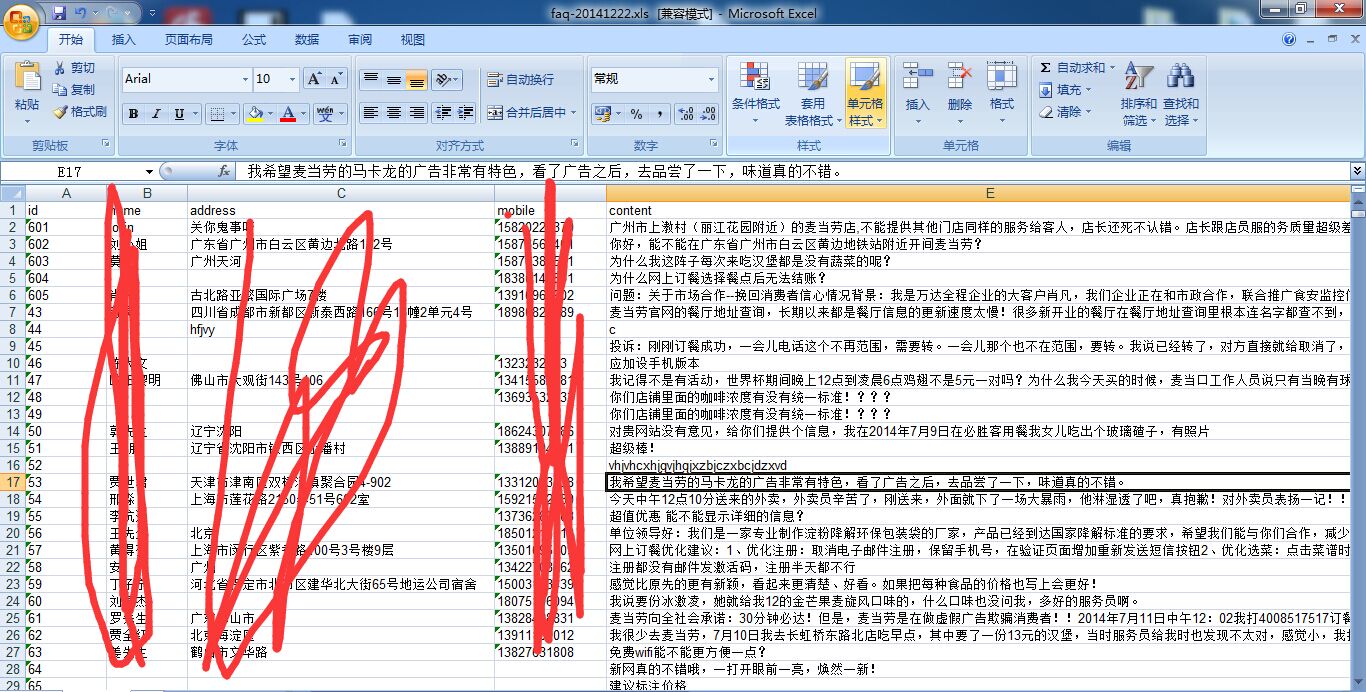Open the font size 10 dropdown
This screenshot has width=1366, height=692.
(x=293, y=79)
